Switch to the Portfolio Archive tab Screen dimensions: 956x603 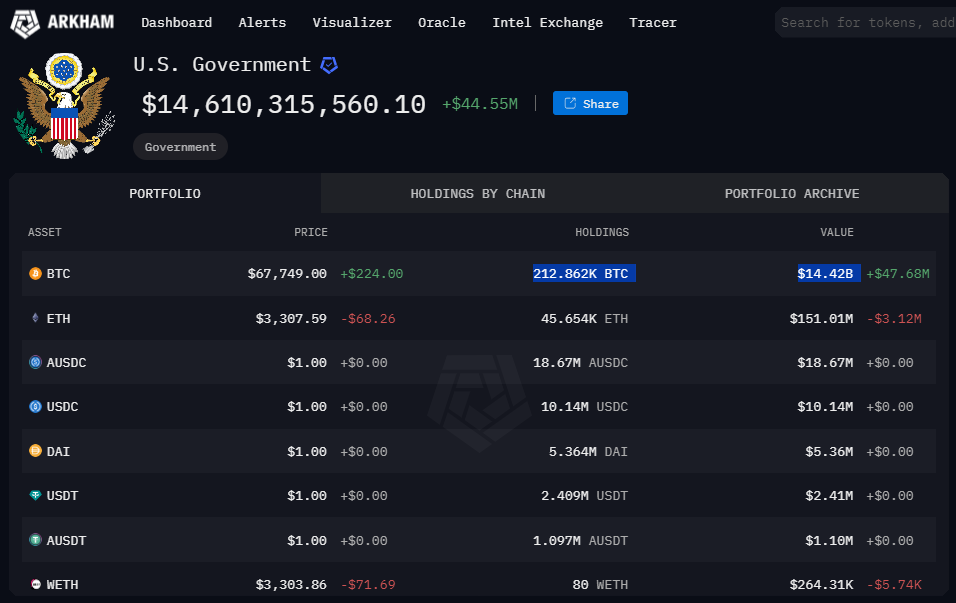point(792,193)
